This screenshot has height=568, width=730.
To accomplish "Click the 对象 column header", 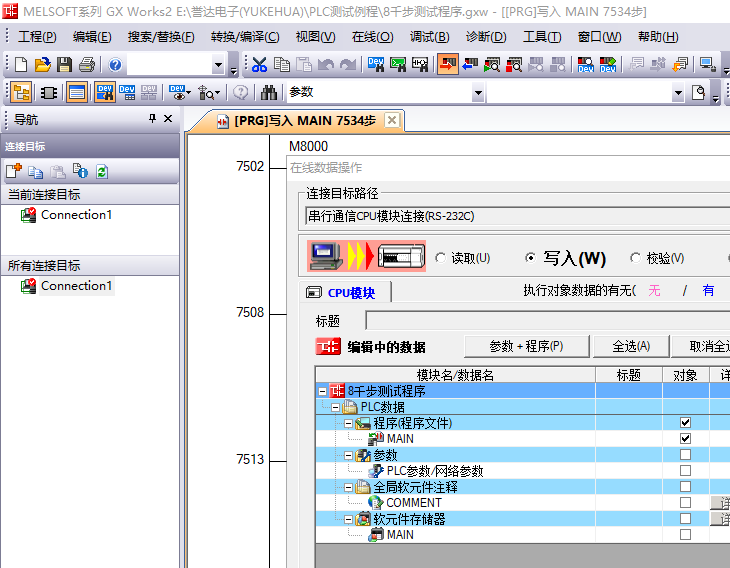I will click(685, 375).
